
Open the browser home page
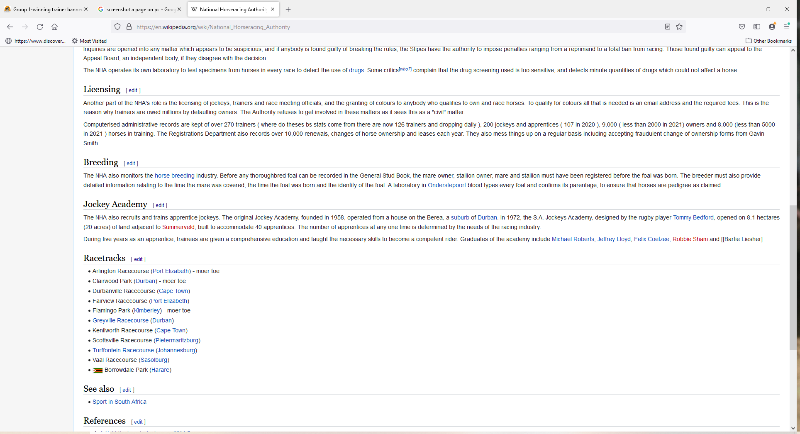click(55, 27)
